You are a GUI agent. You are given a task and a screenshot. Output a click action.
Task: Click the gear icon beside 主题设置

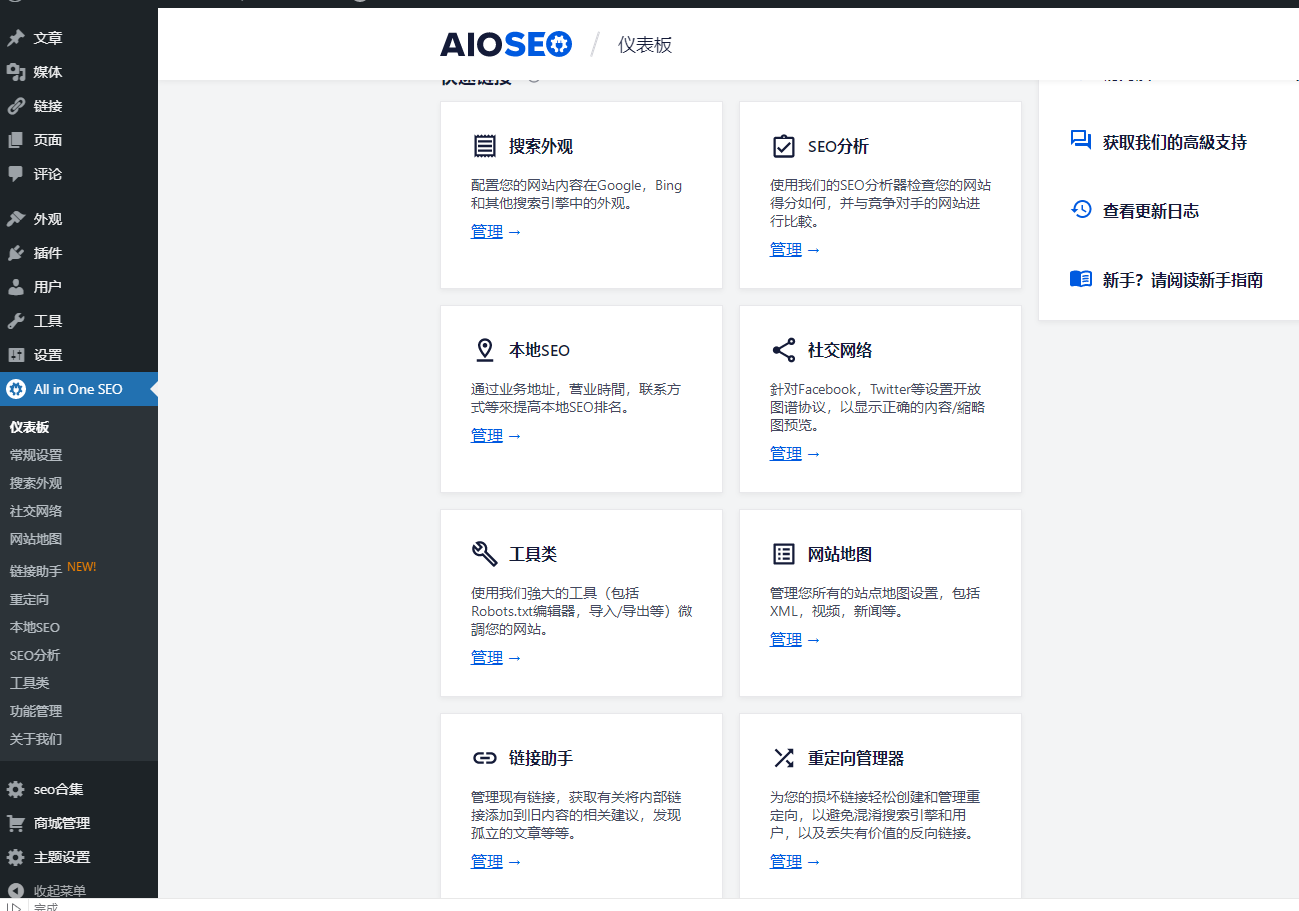[x=16, y=857]
